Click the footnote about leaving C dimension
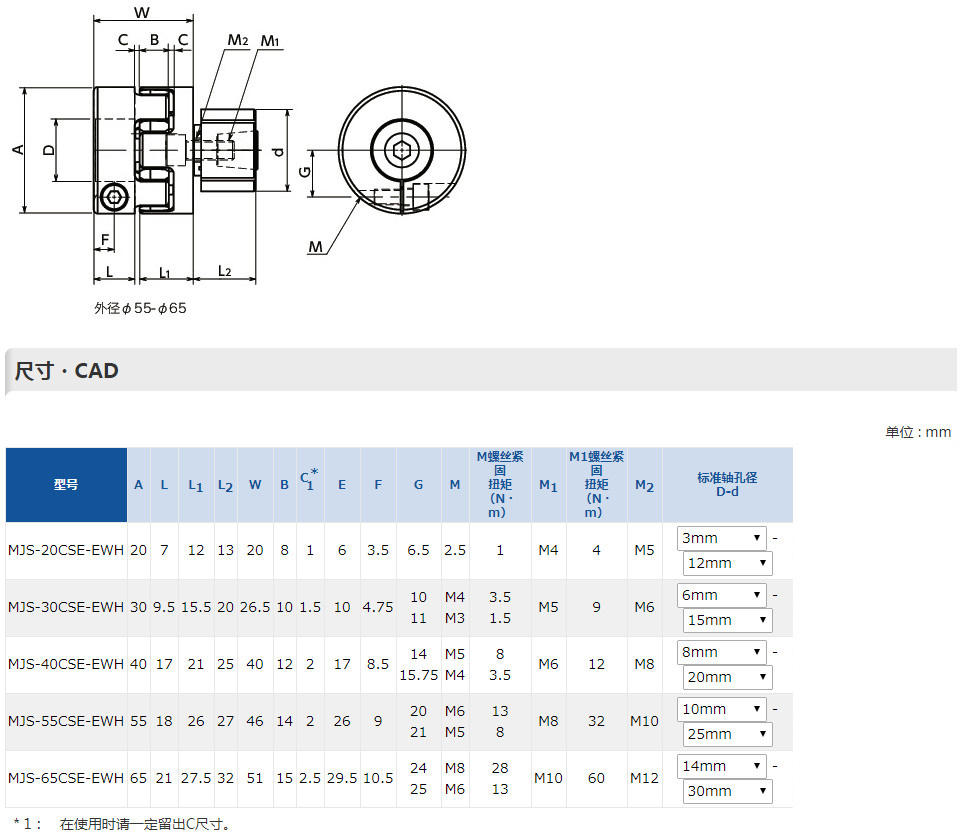Viewport: 964px width, 837px height. tap(122, 824)
